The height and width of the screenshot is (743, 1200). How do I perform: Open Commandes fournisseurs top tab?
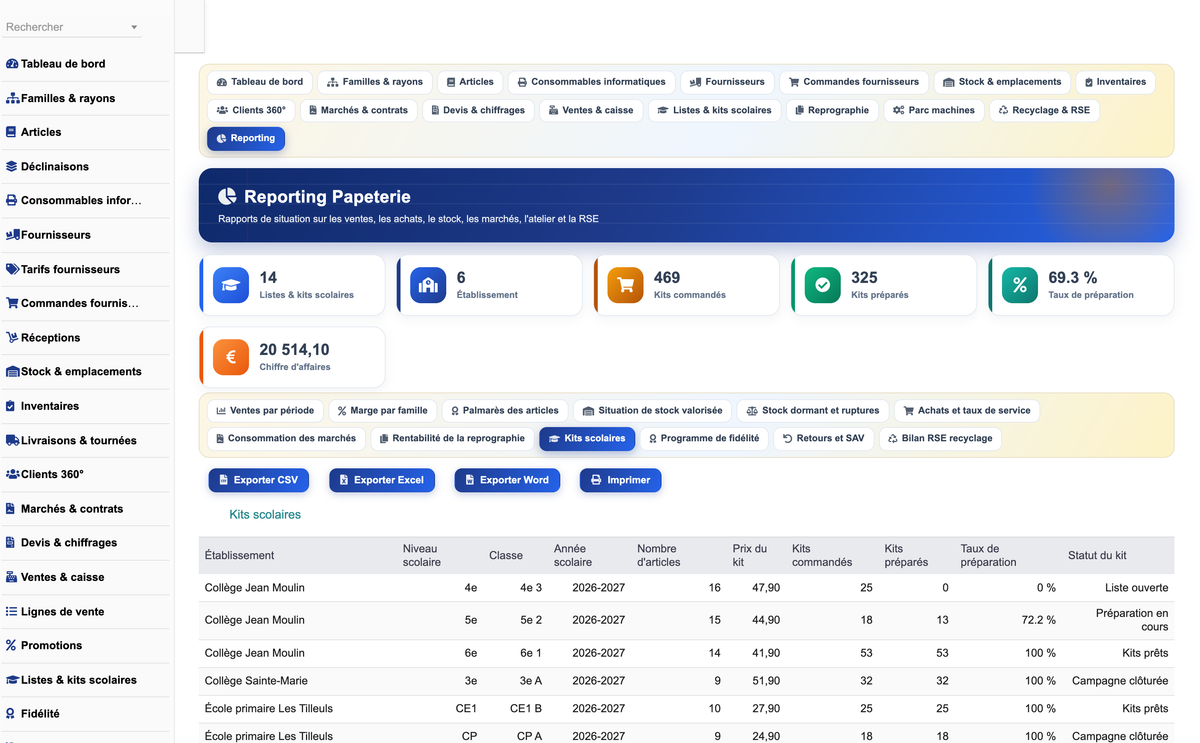pos(854,82)
